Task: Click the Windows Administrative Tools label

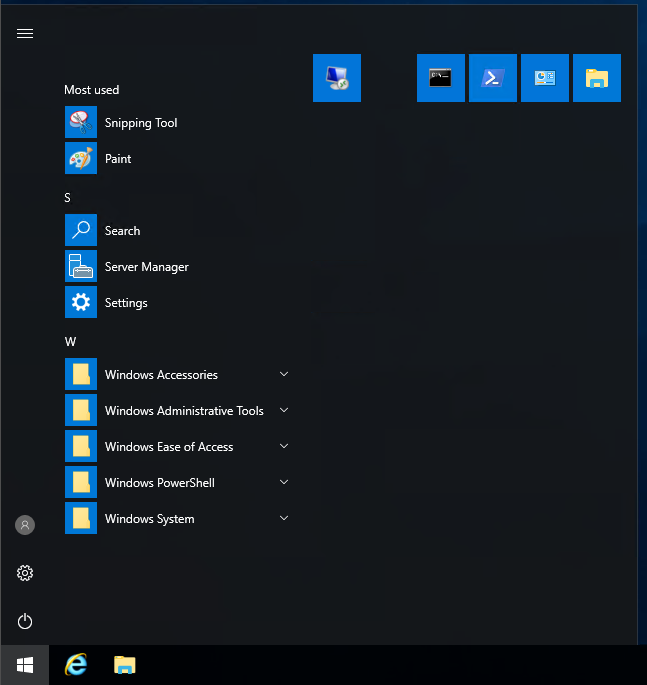Action: (184, 411)
